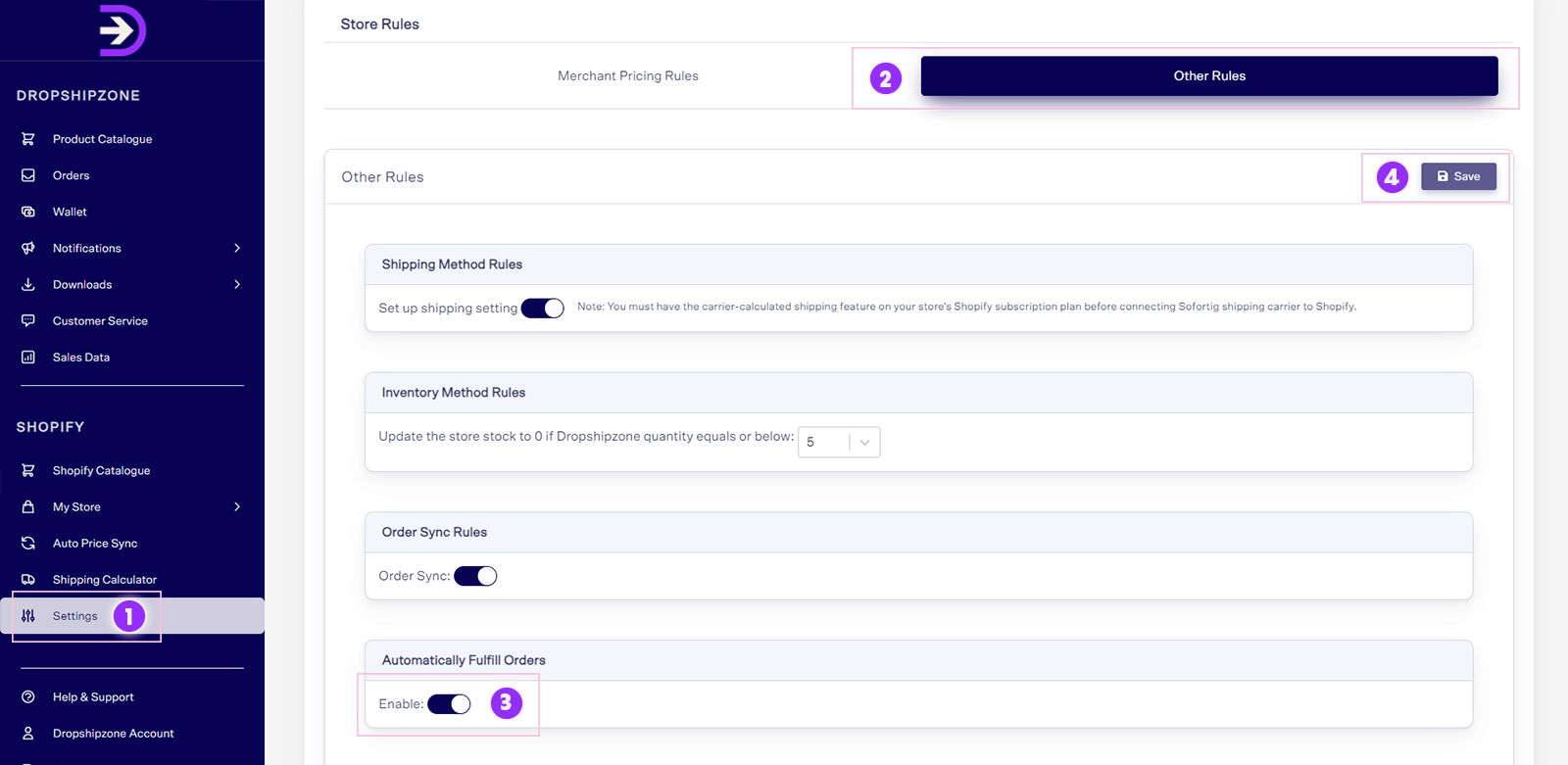Image resolution: width=1568 pixels, height=765 pixels.
Task: Toggle the Order Sync switch
Action: 475,576
